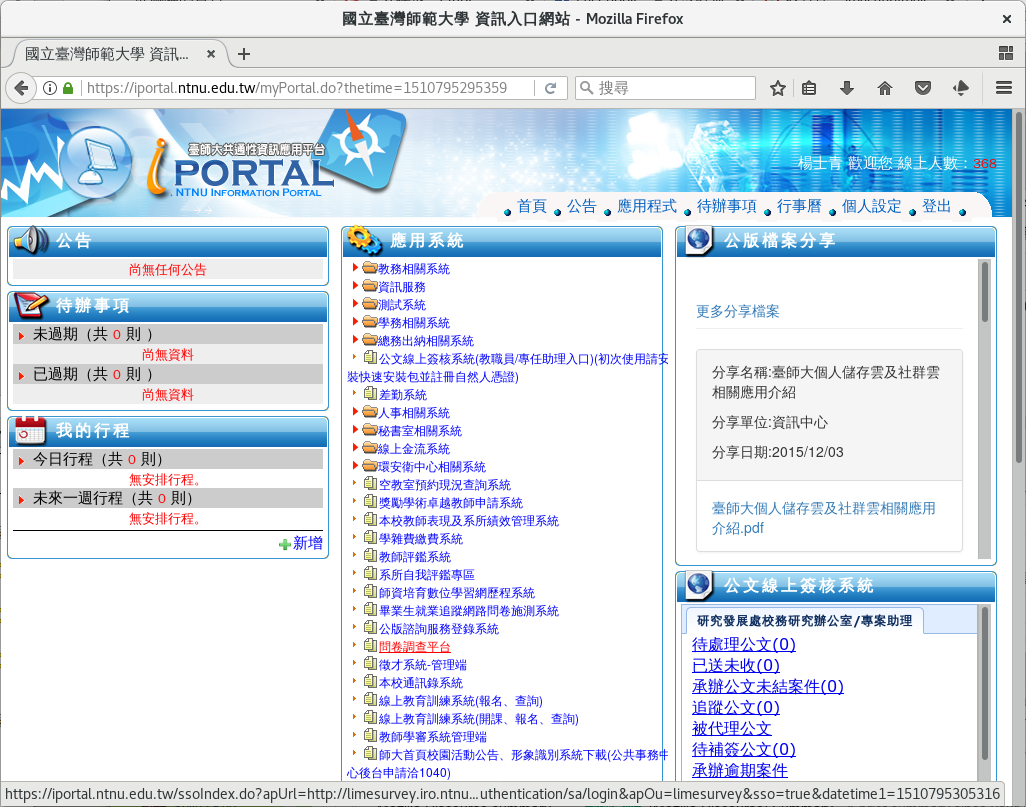Open a new tab with plus button

[x=244, y=54]
